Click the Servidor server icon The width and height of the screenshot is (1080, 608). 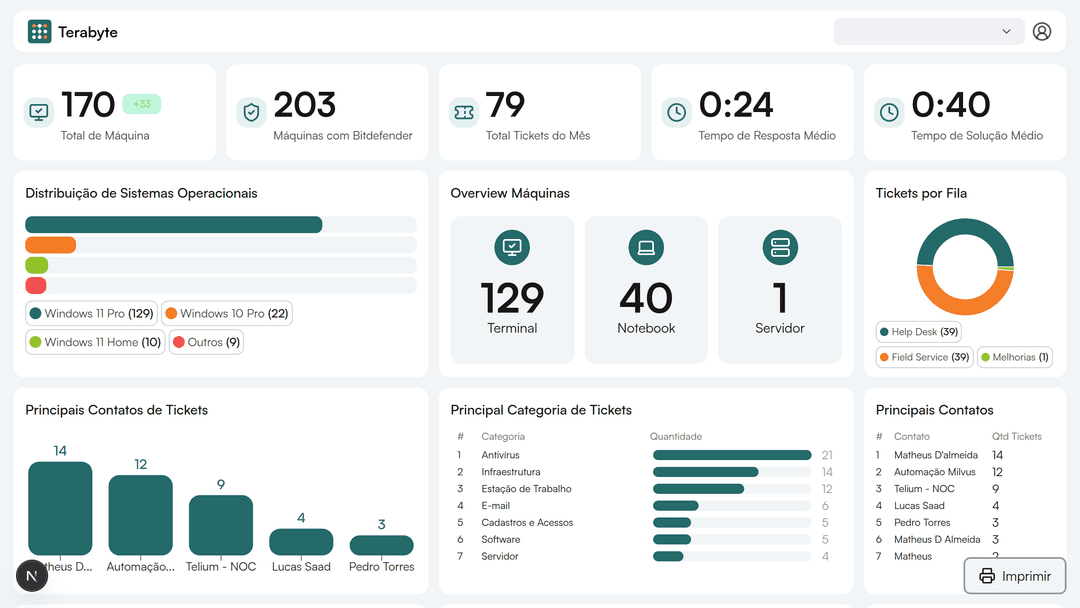780,247
